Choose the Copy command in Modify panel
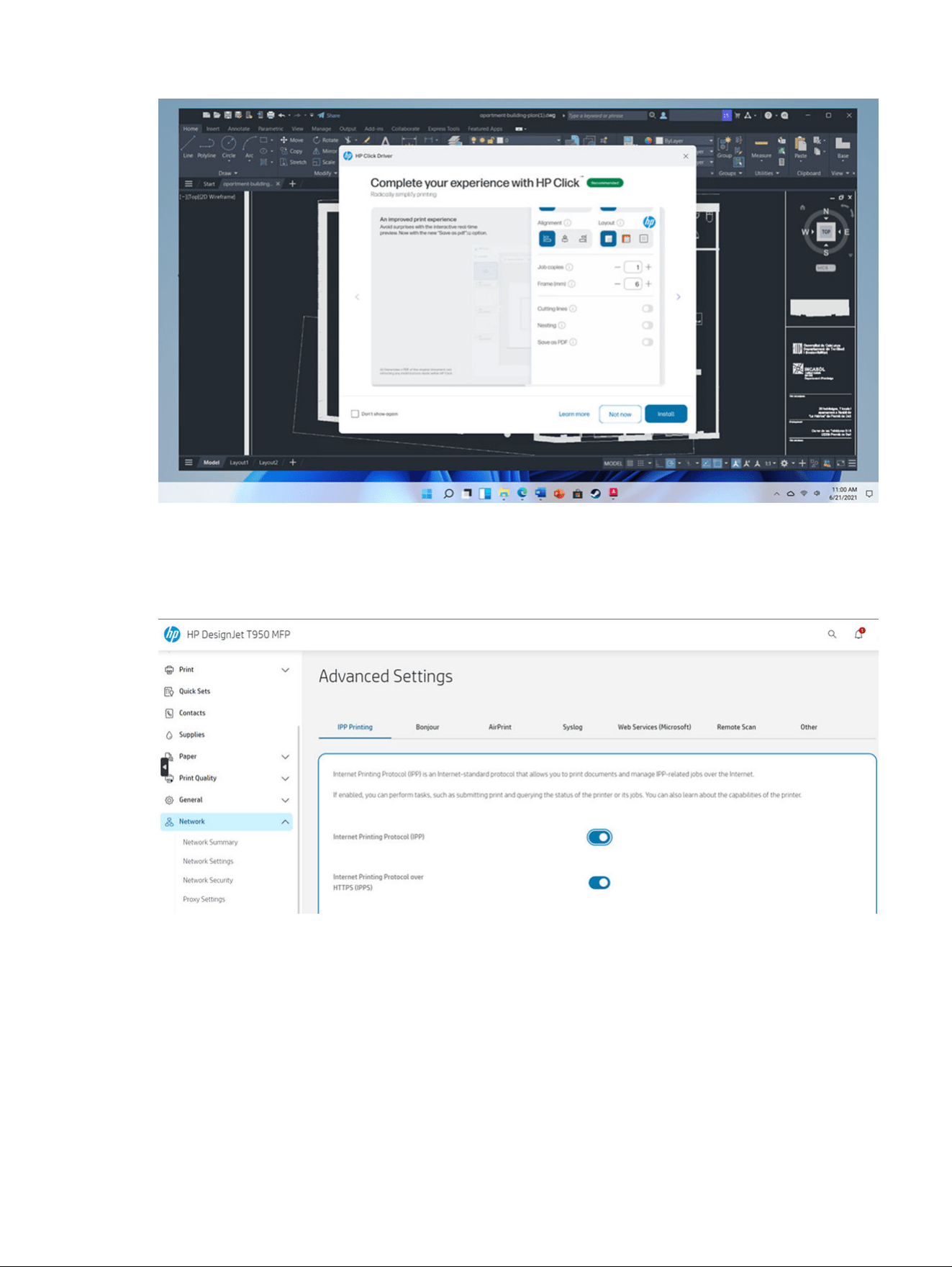This screenshot has height=1267, width=952. [x=291, y=151]
